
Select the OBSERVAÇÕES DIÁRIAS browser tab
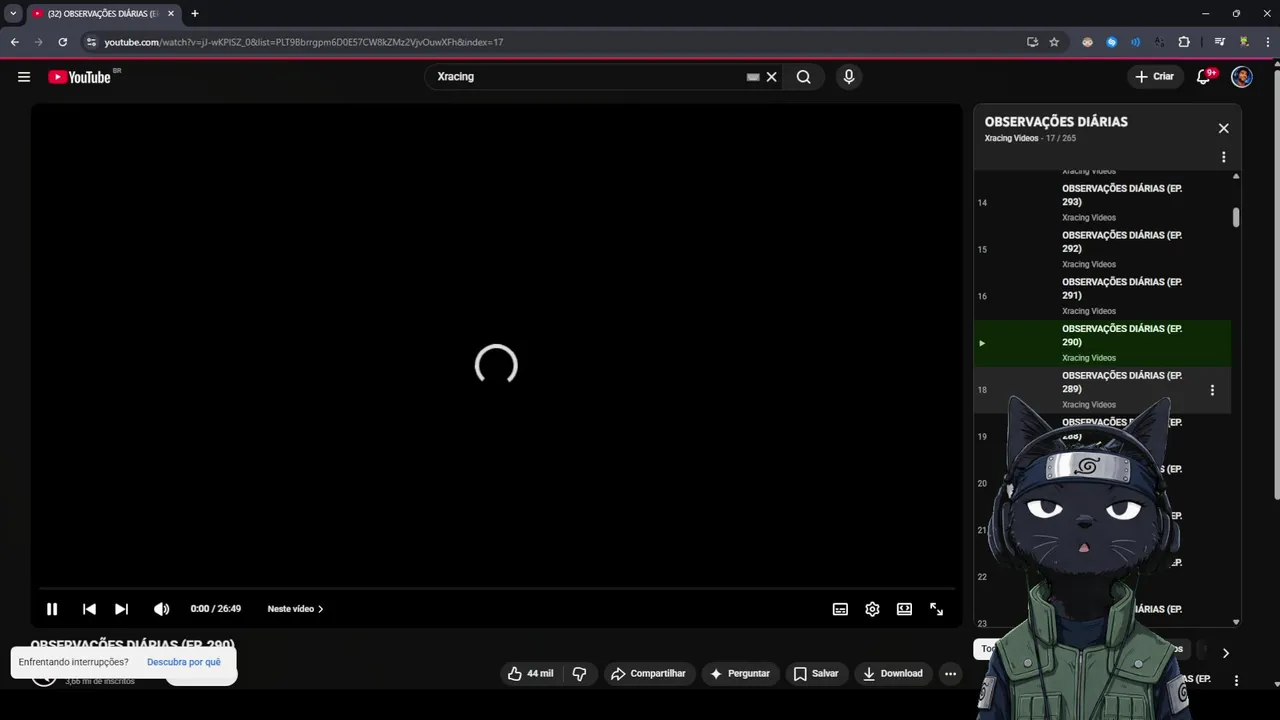pyautogui.click(x=103, y=14)
